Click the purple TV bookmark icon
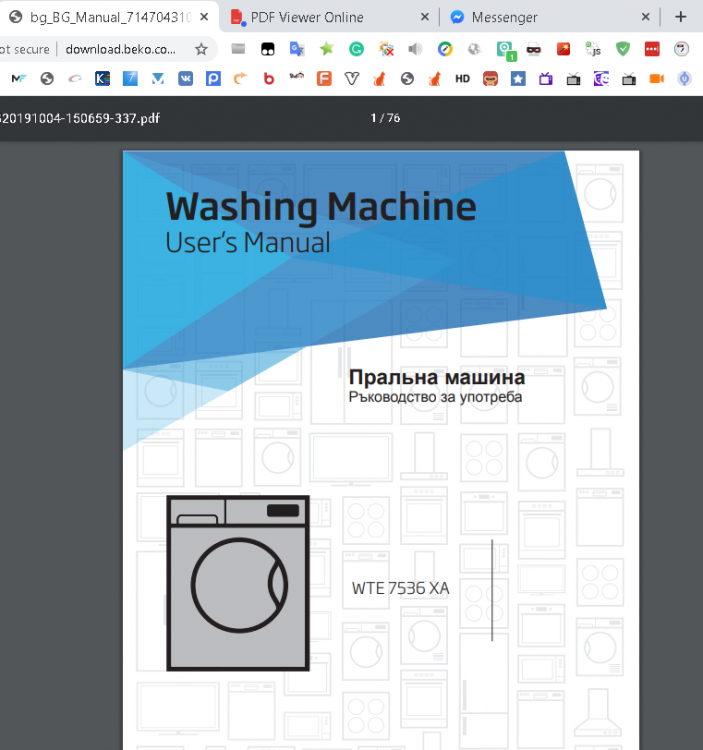 pos(546,78)
